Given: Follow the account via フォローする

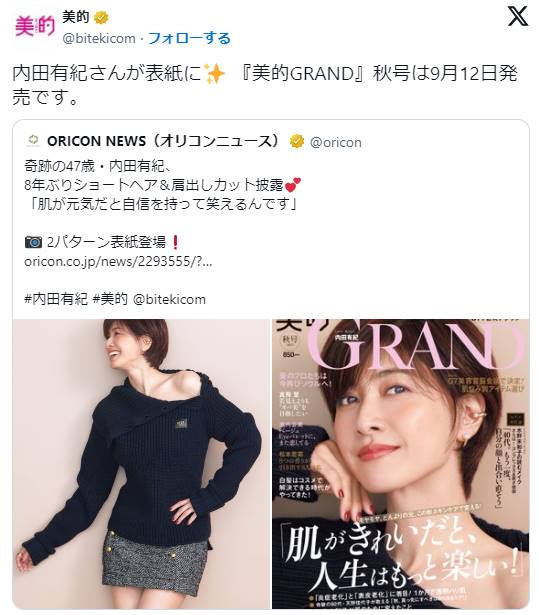Looking at the screenshot, I should [x=189, y=38].
